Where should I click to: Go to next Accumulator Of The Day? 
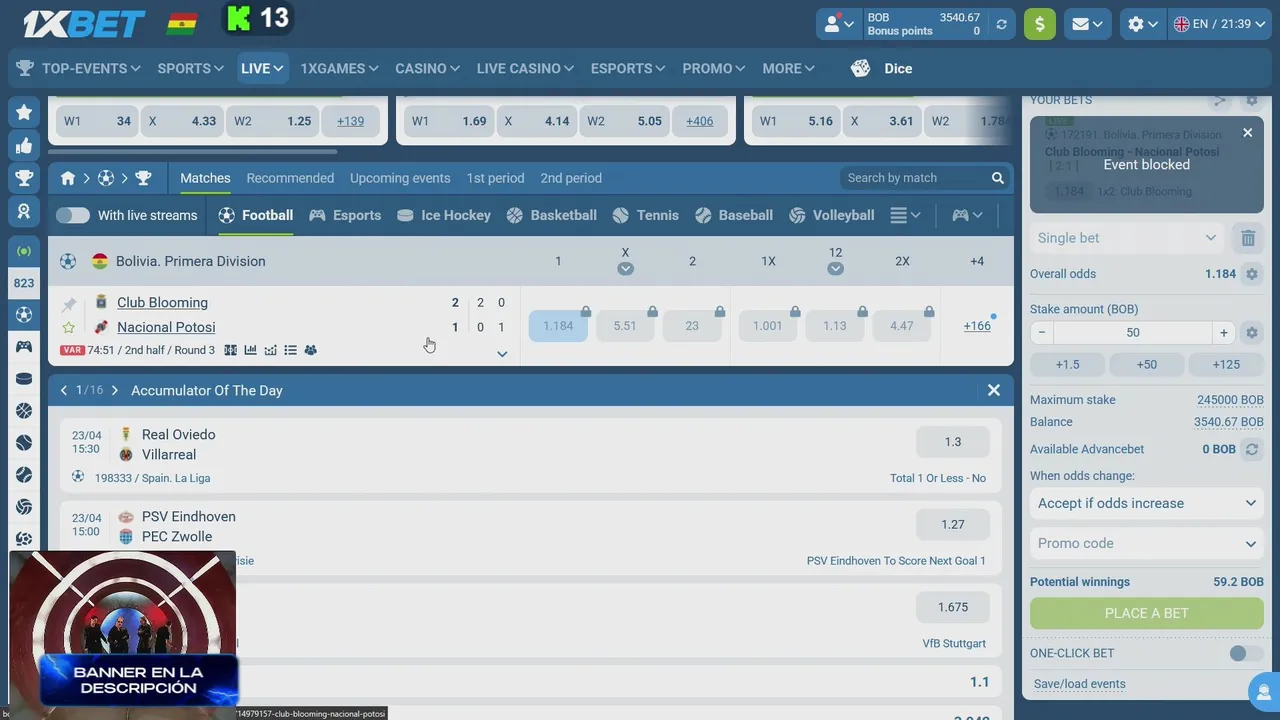point(115,390)
